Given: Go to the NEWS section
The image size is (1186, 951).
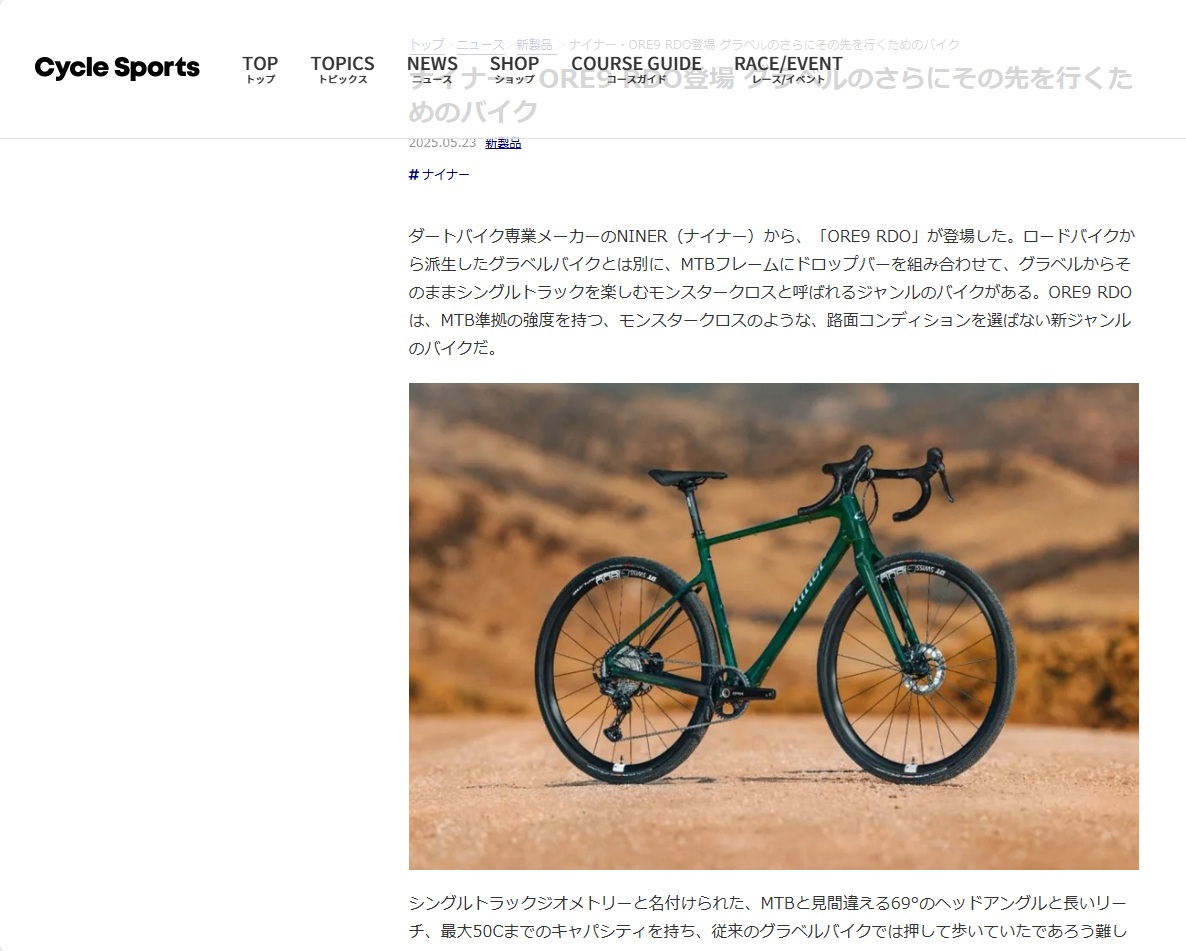Looking at the screenshot, I should point(432,69).
